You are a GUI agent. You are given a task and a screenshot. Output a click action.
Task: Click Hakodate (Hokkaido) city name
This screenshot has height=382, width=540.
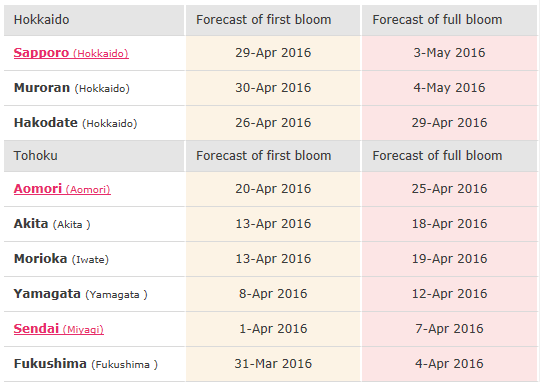(x=75, y=123)
